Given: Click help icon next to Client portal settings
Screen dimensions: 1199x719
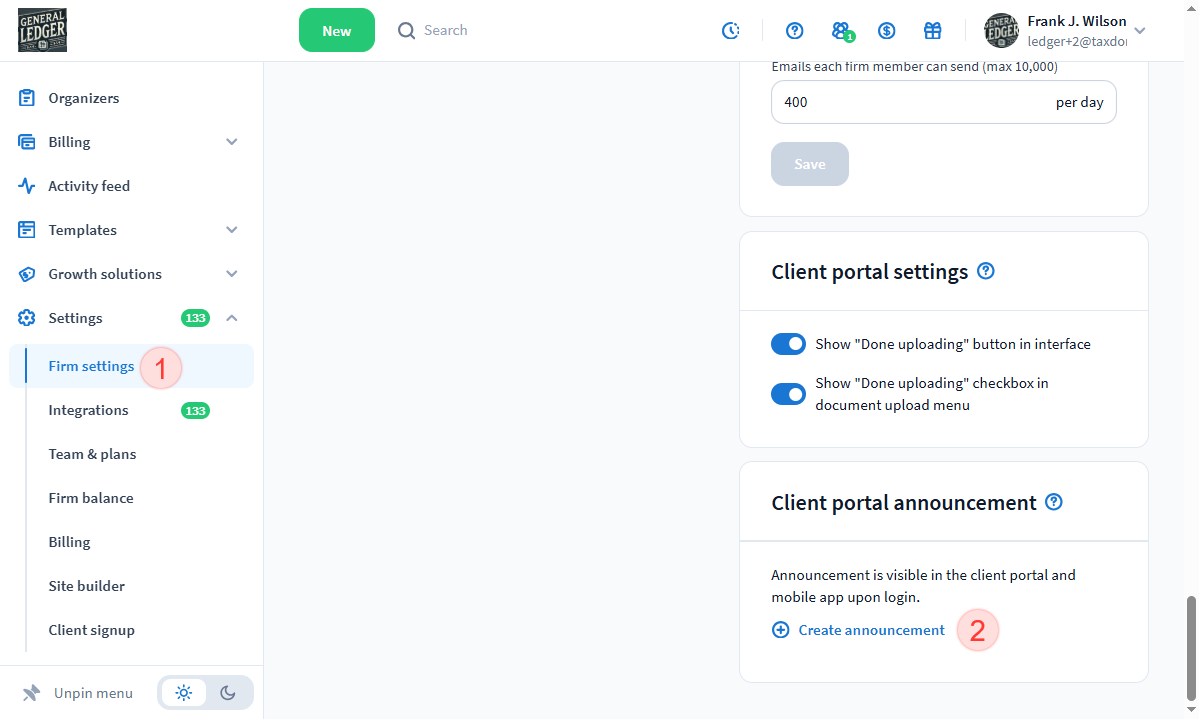Looking at the screenshot, I should [x=986, y=271].
